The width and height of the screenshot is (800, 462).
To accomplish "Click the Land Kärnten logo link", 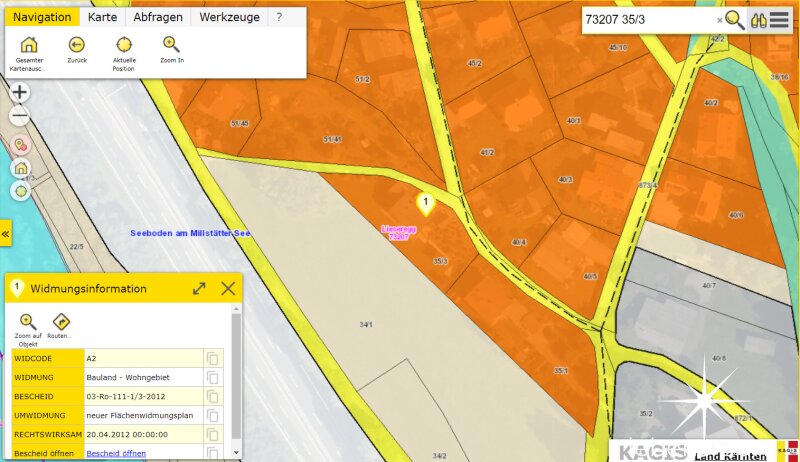I will coord(731,456).
